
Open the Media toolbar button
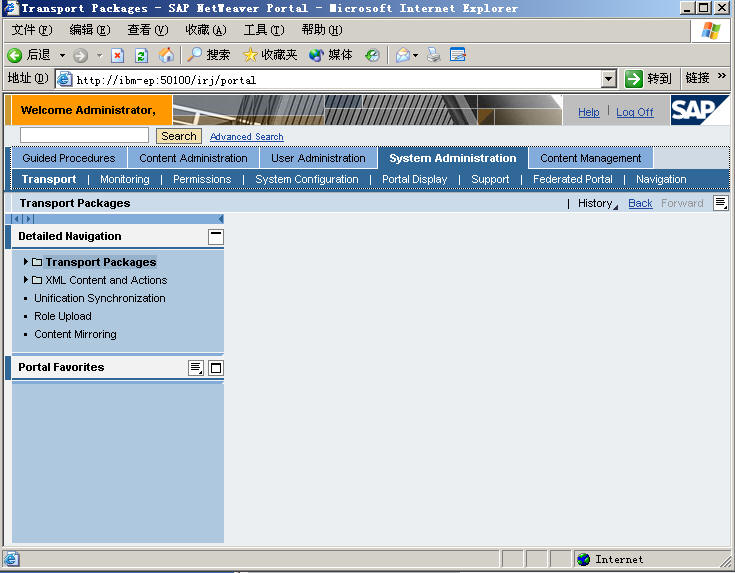click(x=331, y=55)
